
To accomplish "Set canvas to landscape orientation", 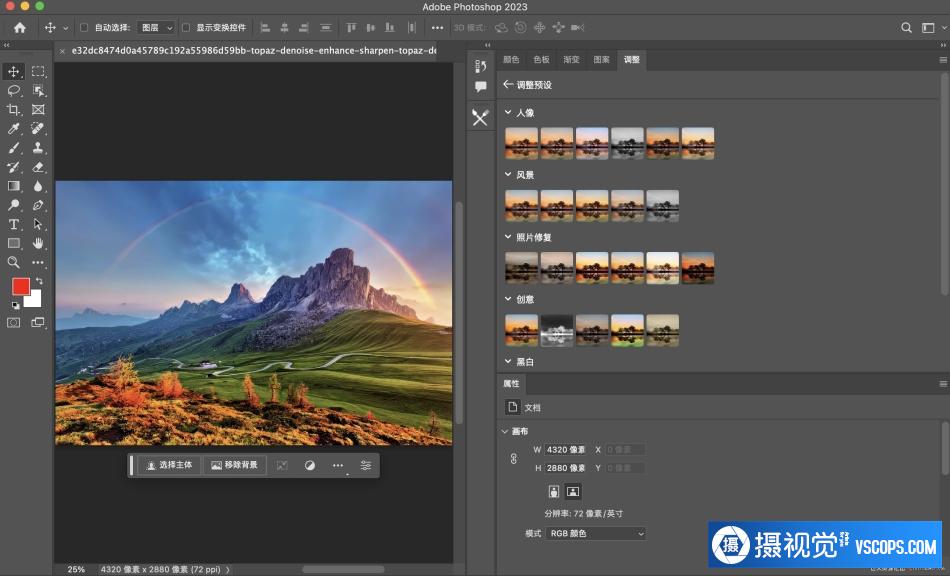I will click(x=573, y=491).
